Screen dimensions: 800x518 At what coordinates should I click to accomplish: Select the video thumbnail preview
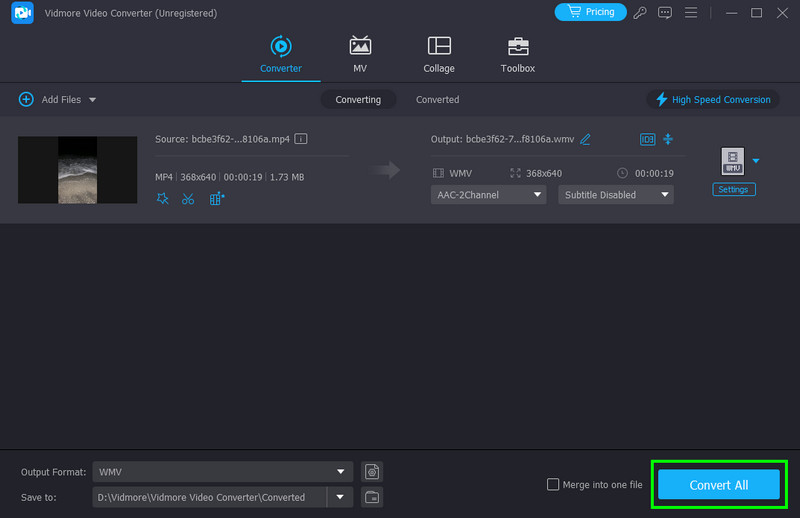[x=78, y=170]
